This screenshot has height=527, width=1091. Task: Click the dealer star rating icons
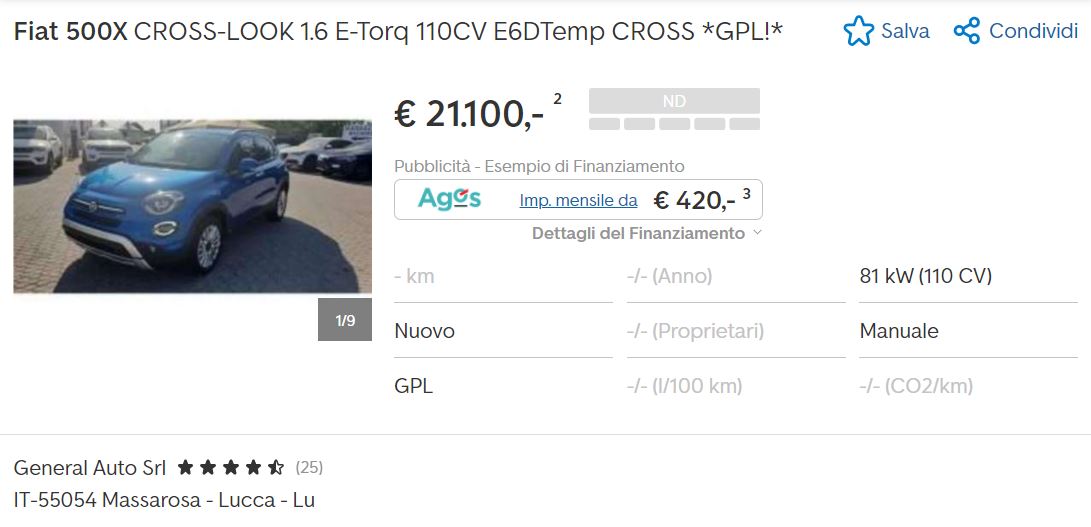(x=231, y=467)
